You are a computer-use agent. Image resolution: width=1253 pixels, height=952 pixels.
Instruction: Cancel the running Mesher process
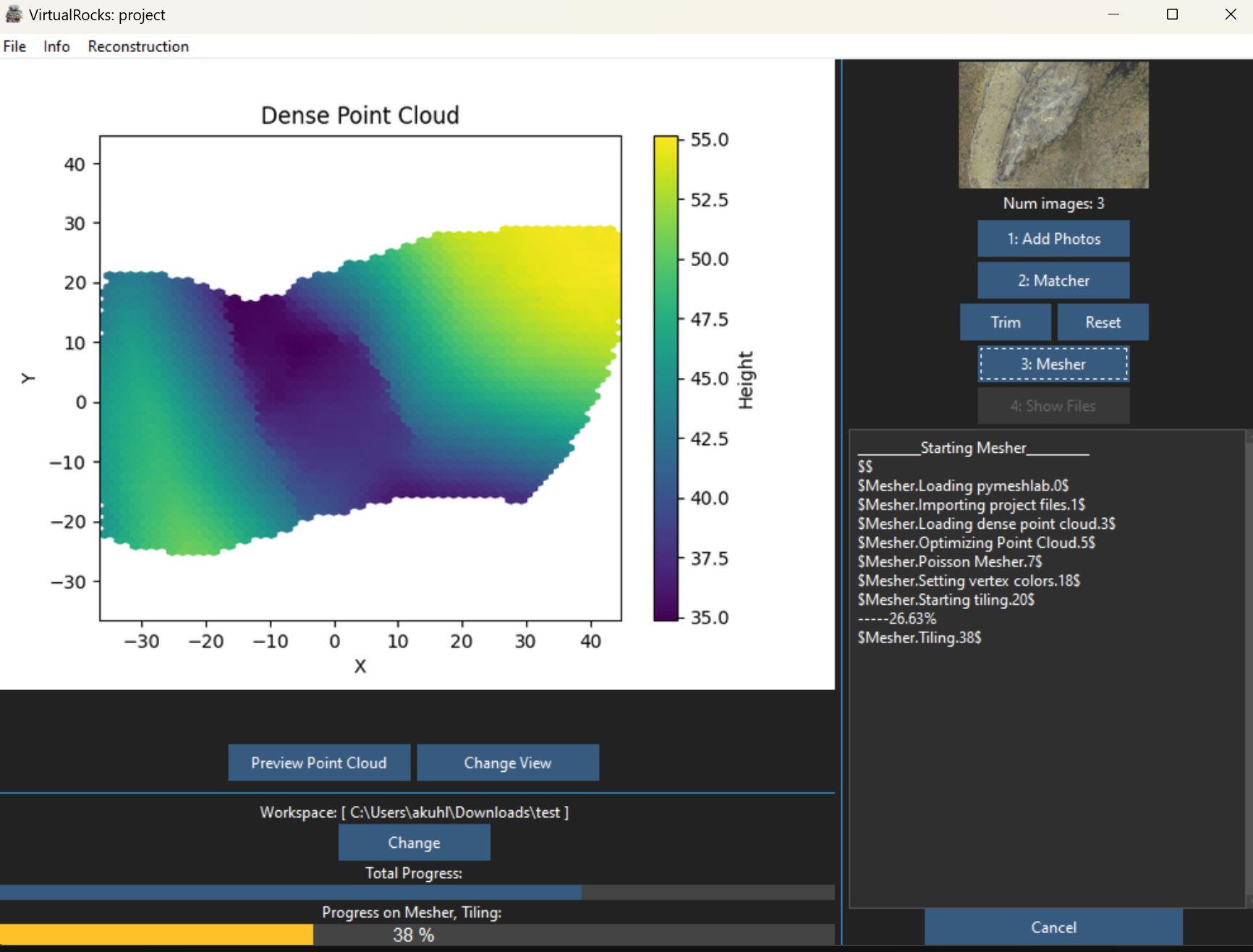[1053, 927]
